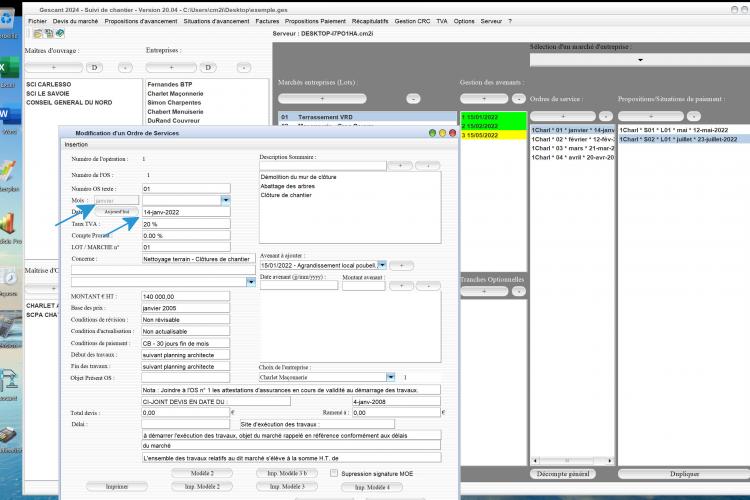Click the Modèle 2 button
The height and width of the screenshot is (500, 750).
tap(202, 473)
